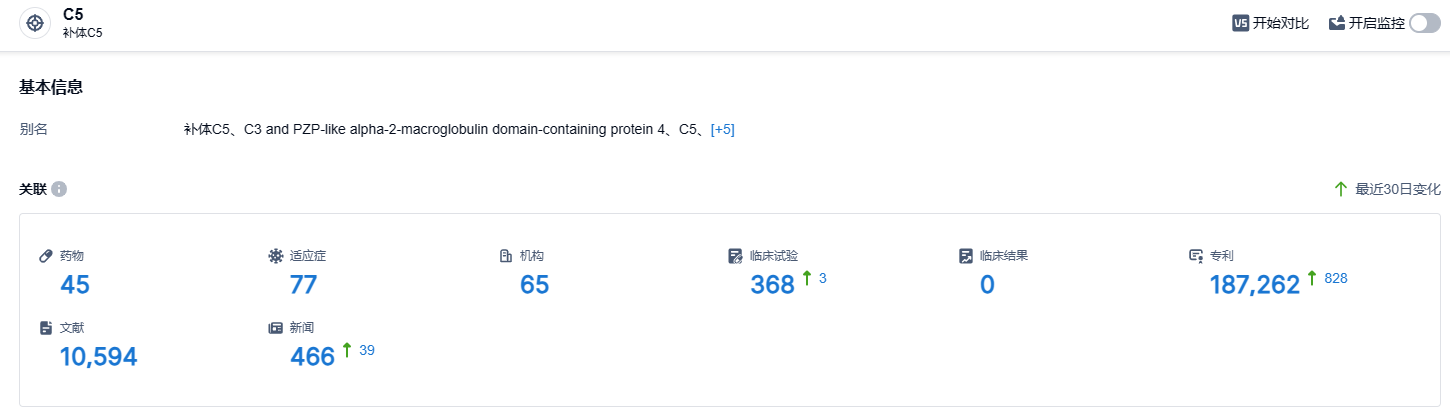
Task: Open the 10,594 literature count link
Action: tap(98, 357)
